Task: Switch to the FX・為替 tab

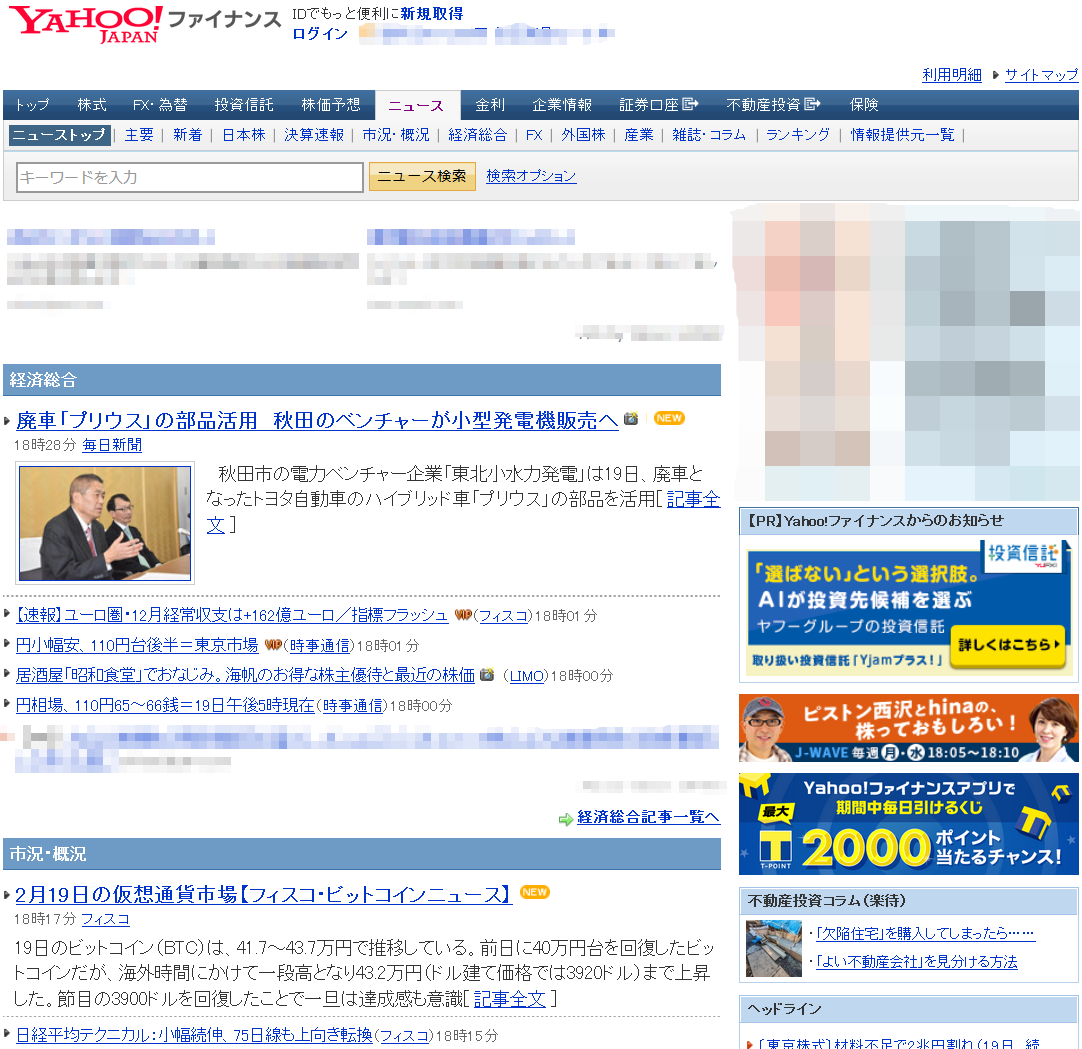Action: 159,105
